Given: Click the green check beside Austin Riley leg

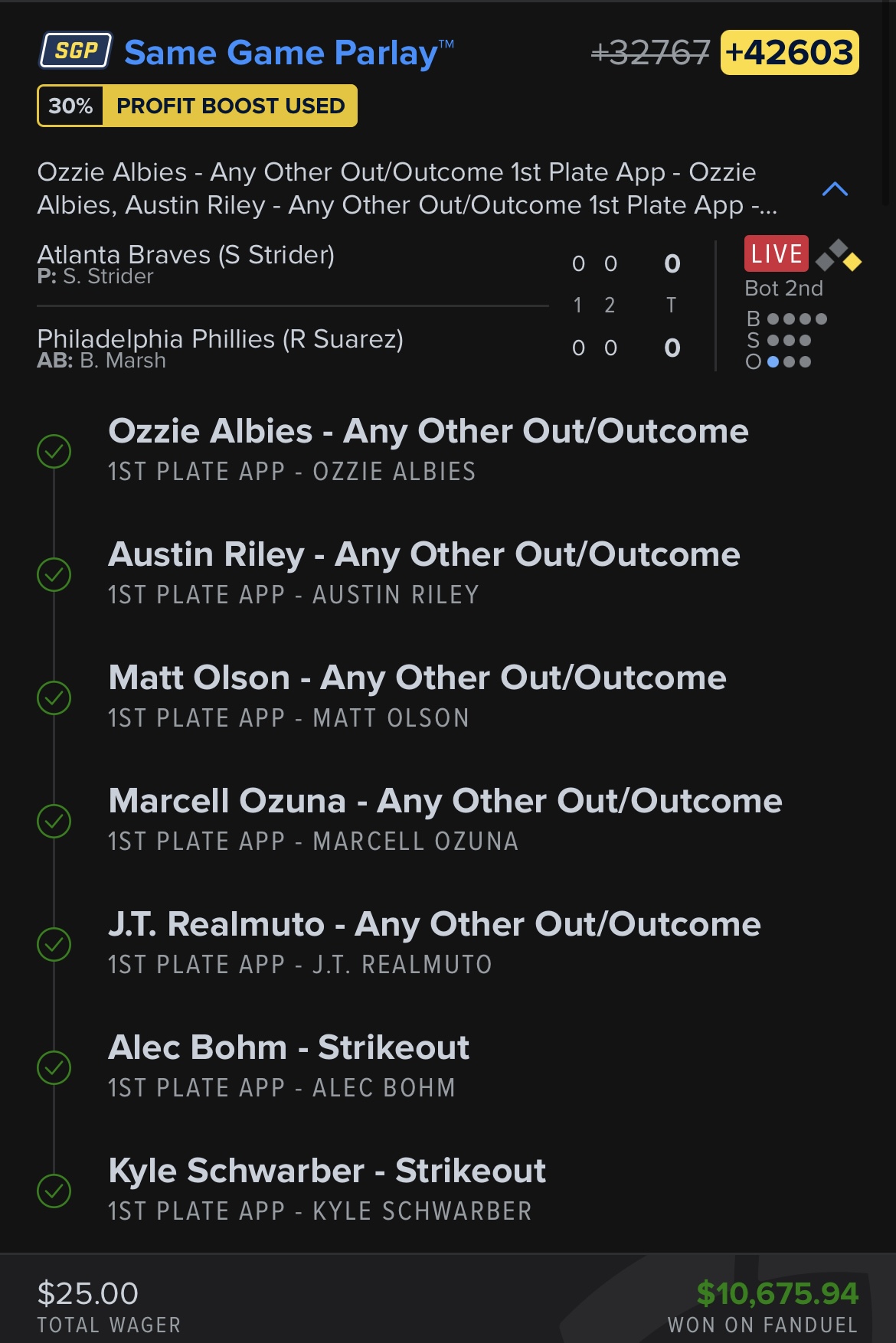Looking at the screenshot, I should [x=54, y=574].
